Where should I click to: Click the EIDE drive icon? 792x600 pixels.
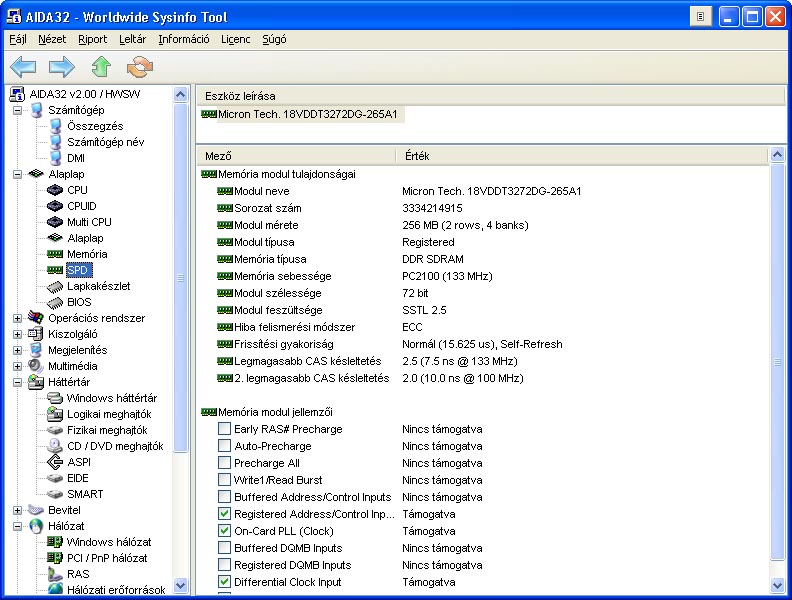click(x=55, y=478)
